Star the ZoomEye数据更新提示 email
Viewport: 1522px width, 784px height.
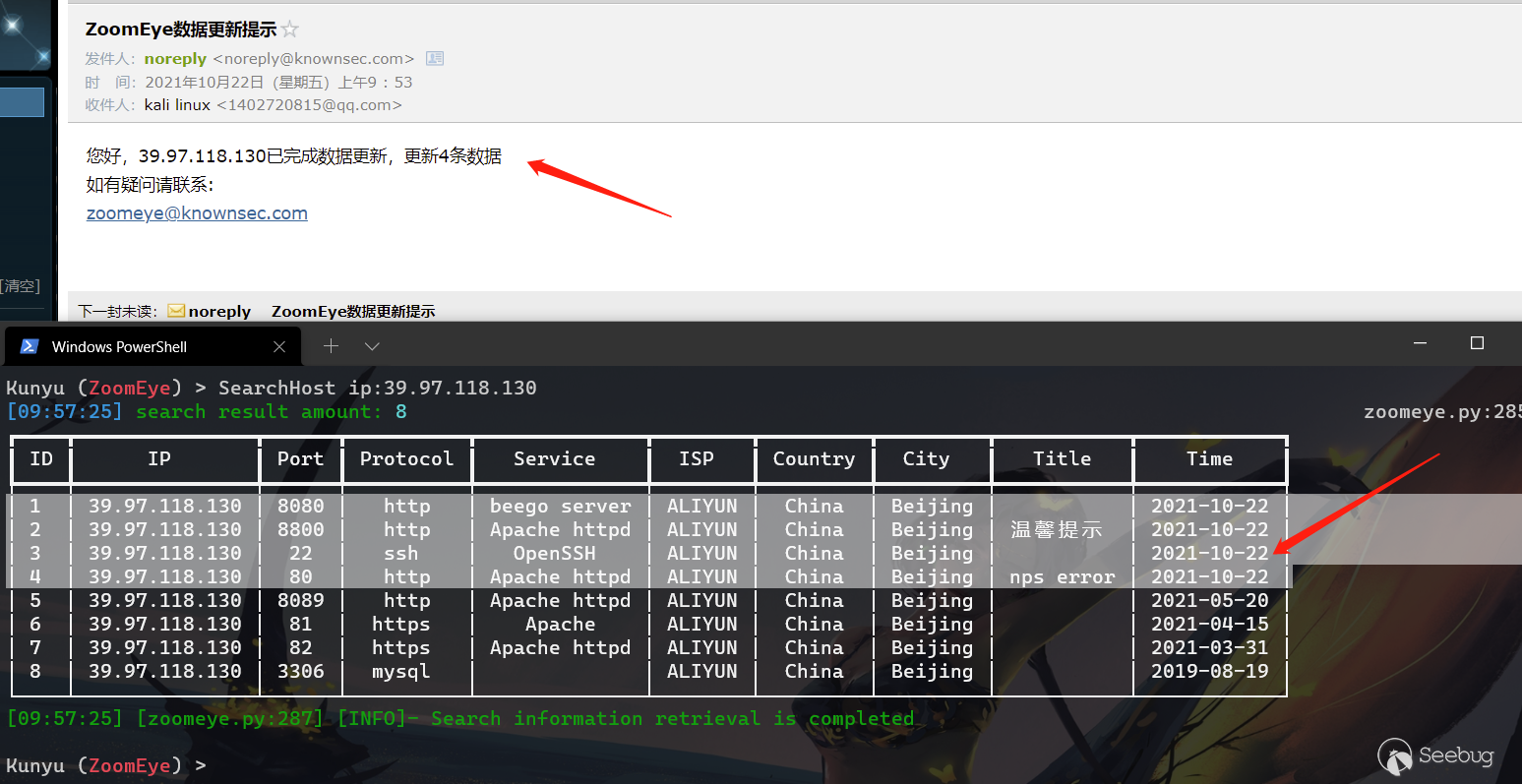tap(289, 30)
